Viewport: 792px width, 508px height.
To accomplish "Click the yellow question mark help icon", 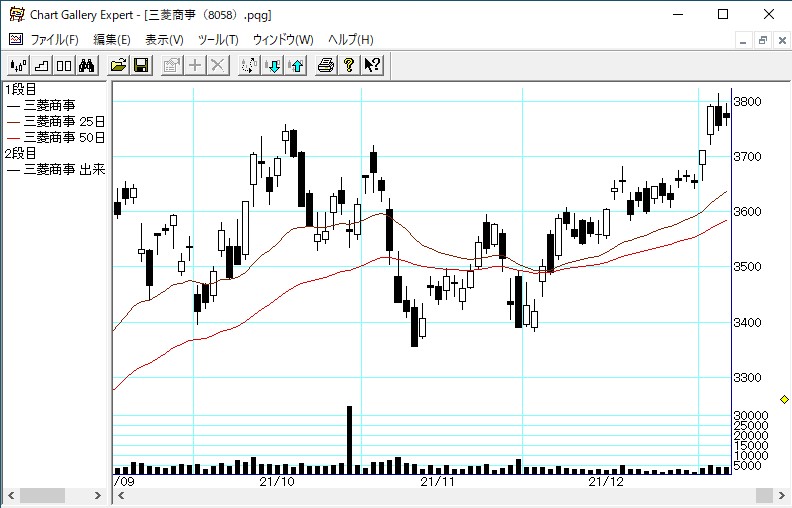I will [x=348, y=65].
